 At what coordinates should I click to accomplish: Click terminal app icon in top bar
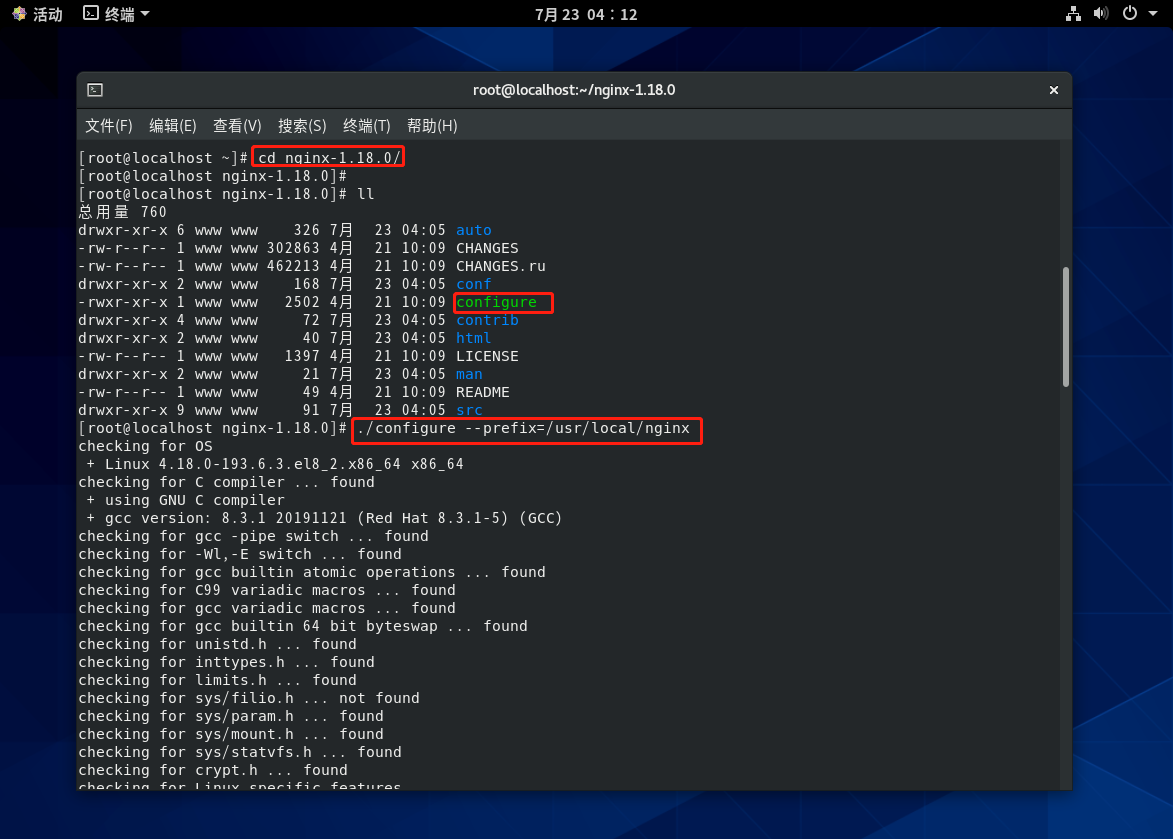coord(91,14)
